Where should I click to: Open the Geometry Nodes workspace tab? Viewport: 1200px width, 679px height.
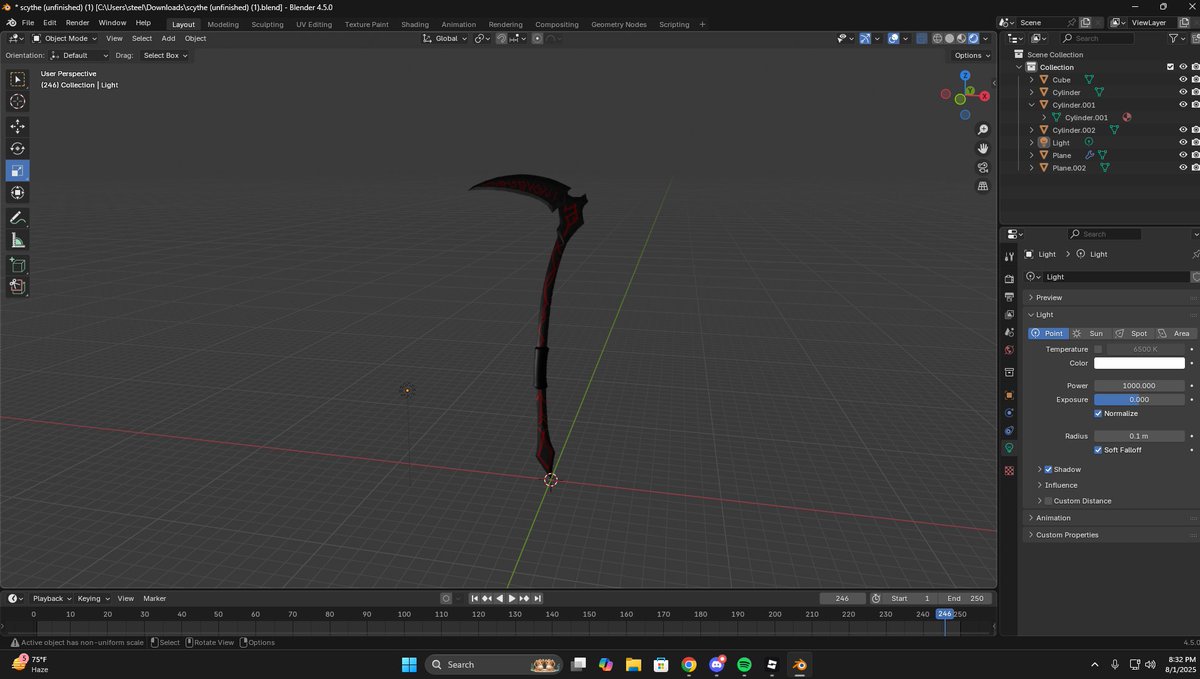click(x=618, y=24)
